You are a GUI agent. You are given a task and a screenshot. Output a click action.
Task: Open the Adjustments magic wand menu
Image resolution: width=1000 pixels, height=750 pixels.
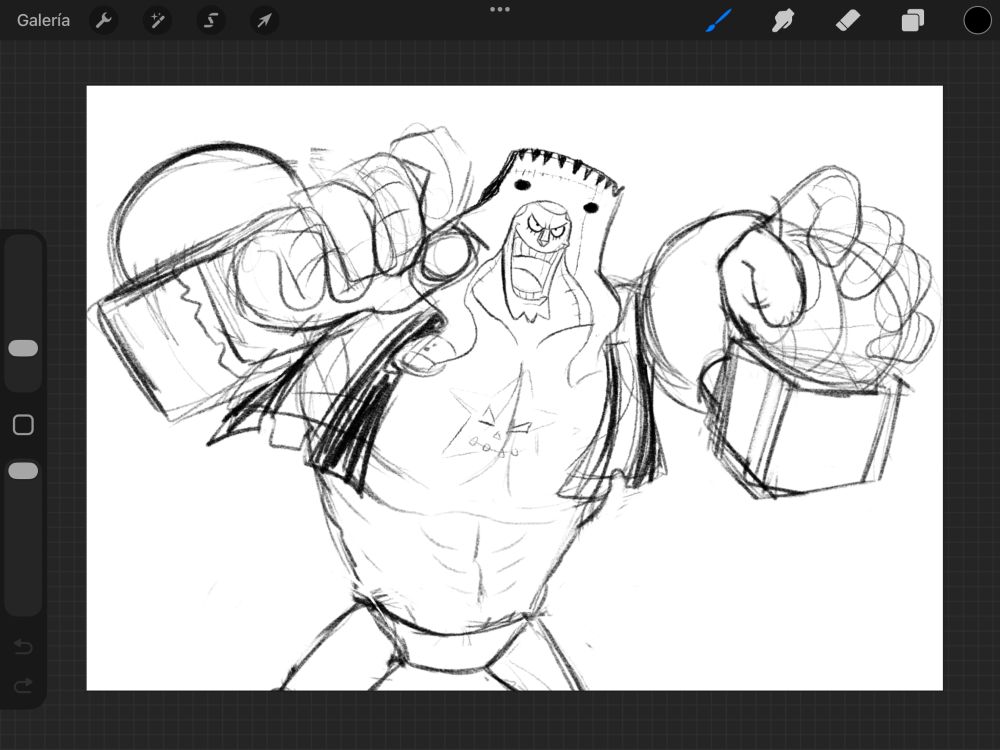click(x=157, y=20)
